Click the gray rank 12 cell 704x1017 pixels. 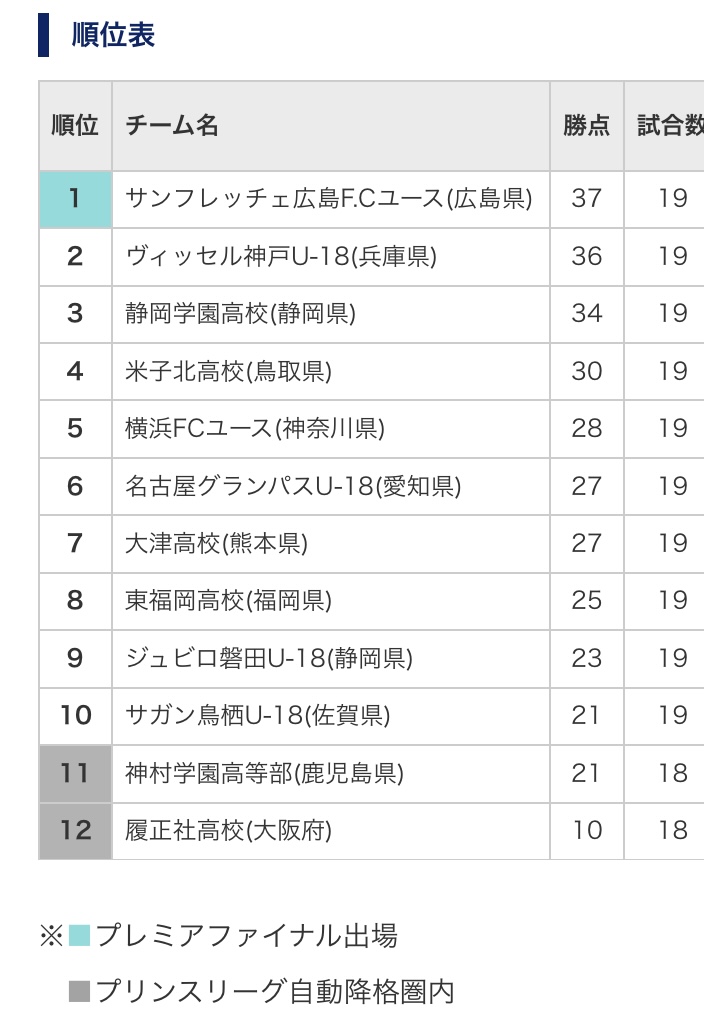click(75, 831)
